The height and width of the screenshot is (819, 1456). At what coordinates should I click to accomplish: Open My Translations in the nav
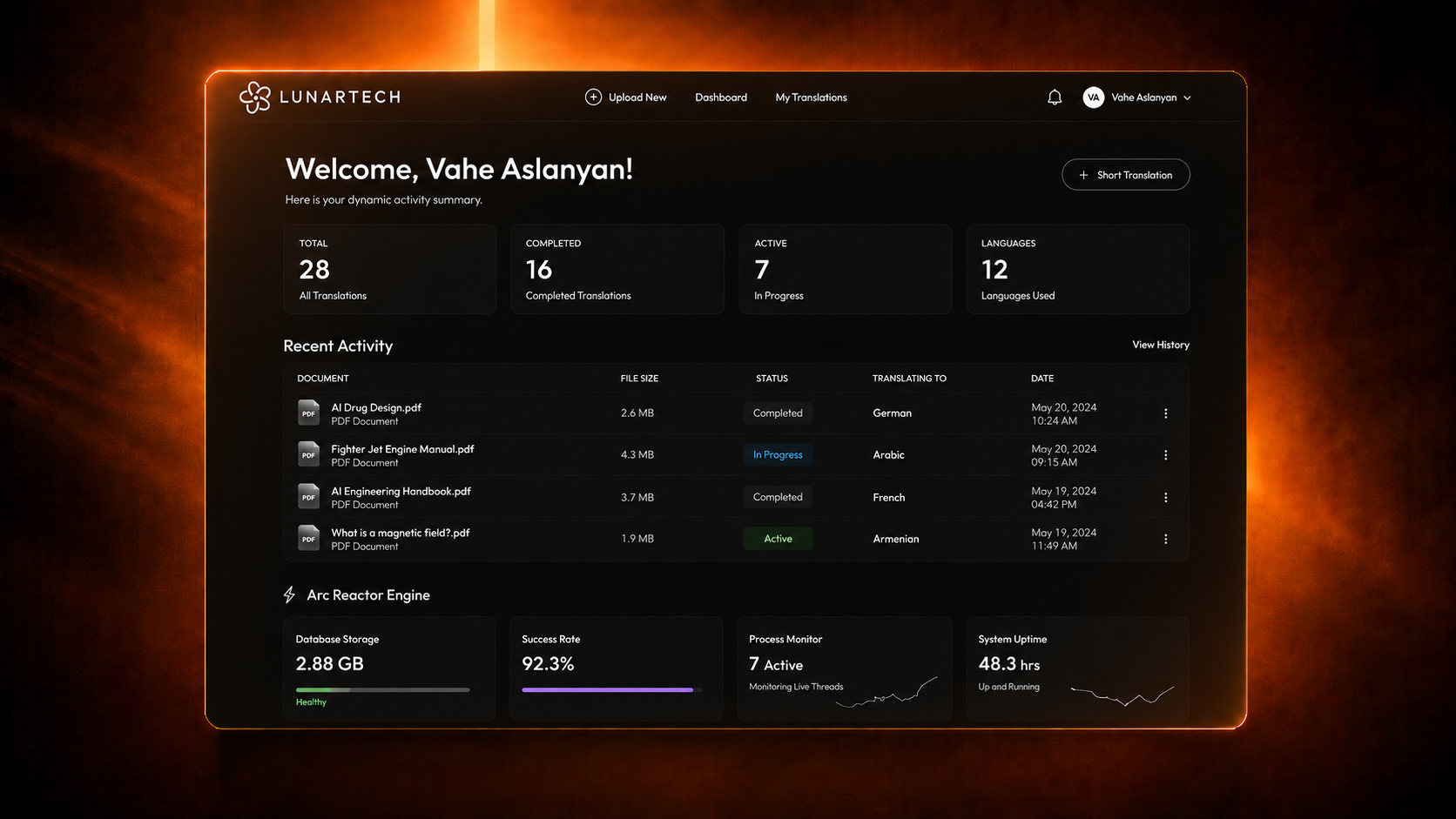tap(812, 97)
